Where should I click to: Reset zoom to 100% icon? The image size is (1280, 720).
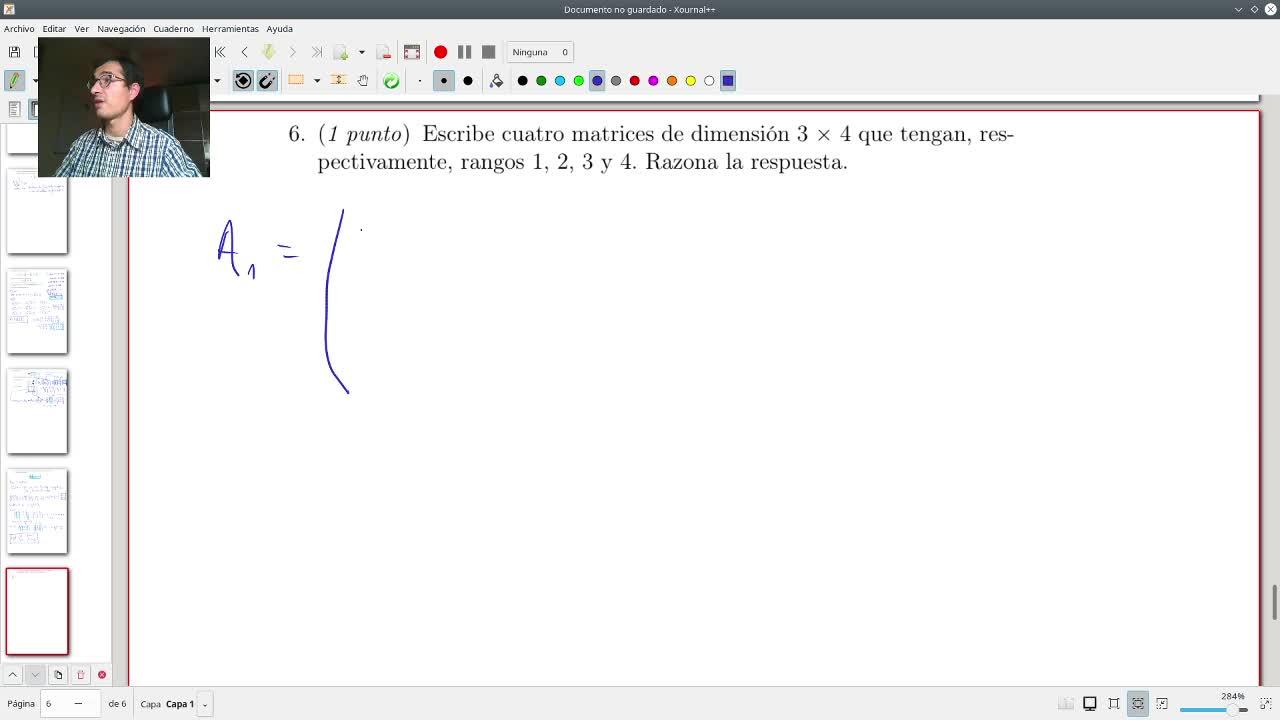click(x=1162, y=704)
